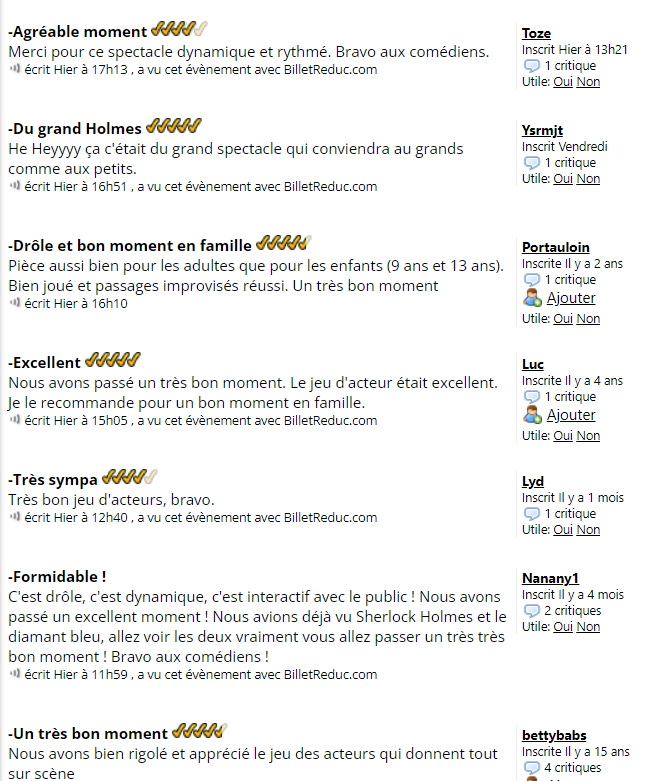Mark Toze's review as useful with Oui

coord(563,82)
